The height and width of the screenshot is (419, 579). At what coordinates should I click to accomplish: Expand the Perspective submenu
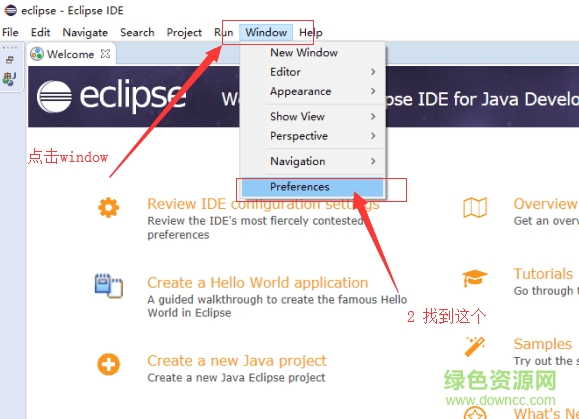312,136
